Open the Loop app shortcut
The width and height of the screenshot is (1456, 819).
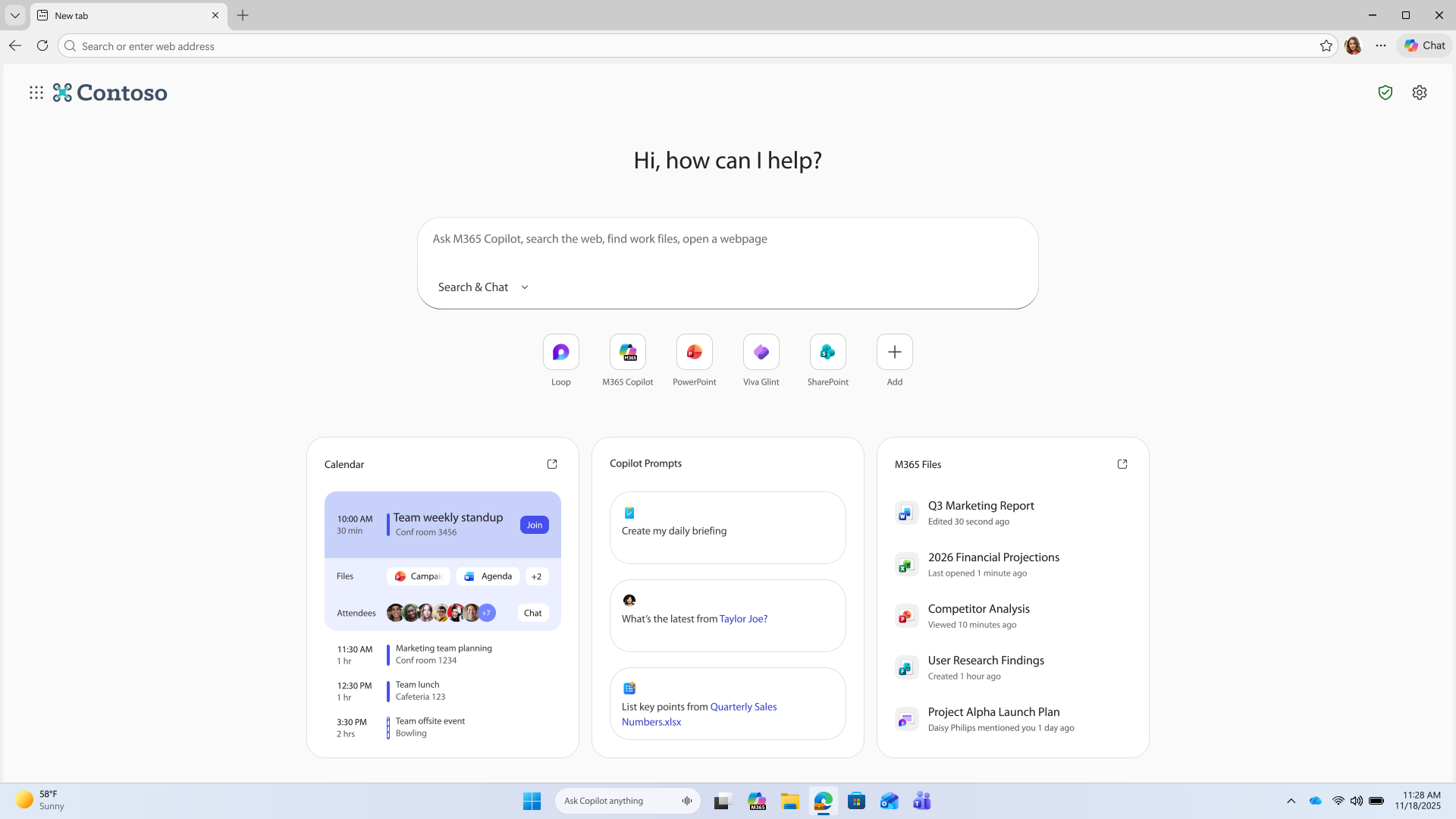(560, 352)
